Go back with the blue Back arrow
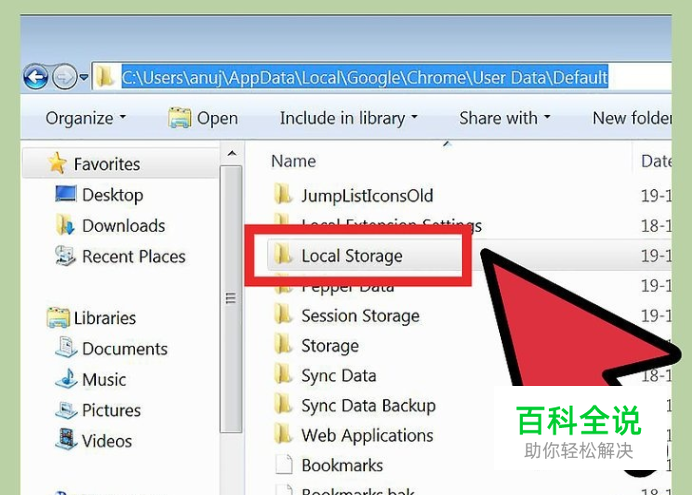Image resolution: width=692 pixels, height=495 pixels. click(x=36, y=77)
